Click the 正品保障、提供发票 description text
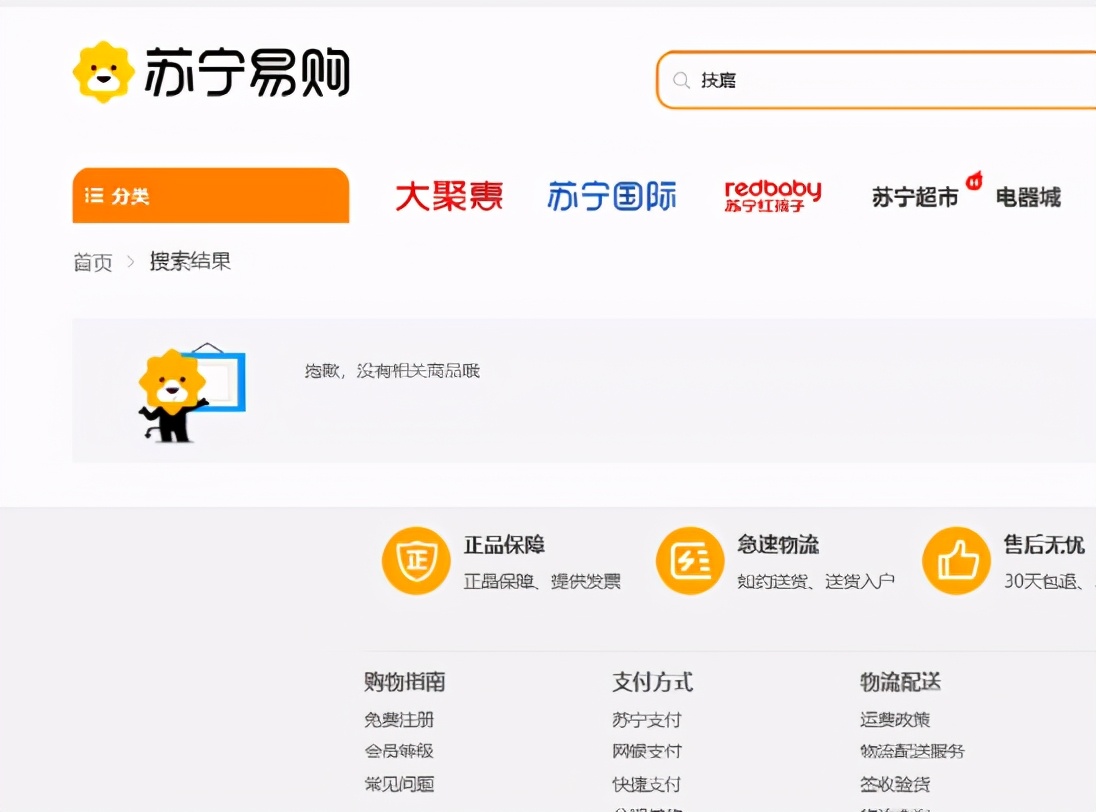 click(x=542, y=581)
